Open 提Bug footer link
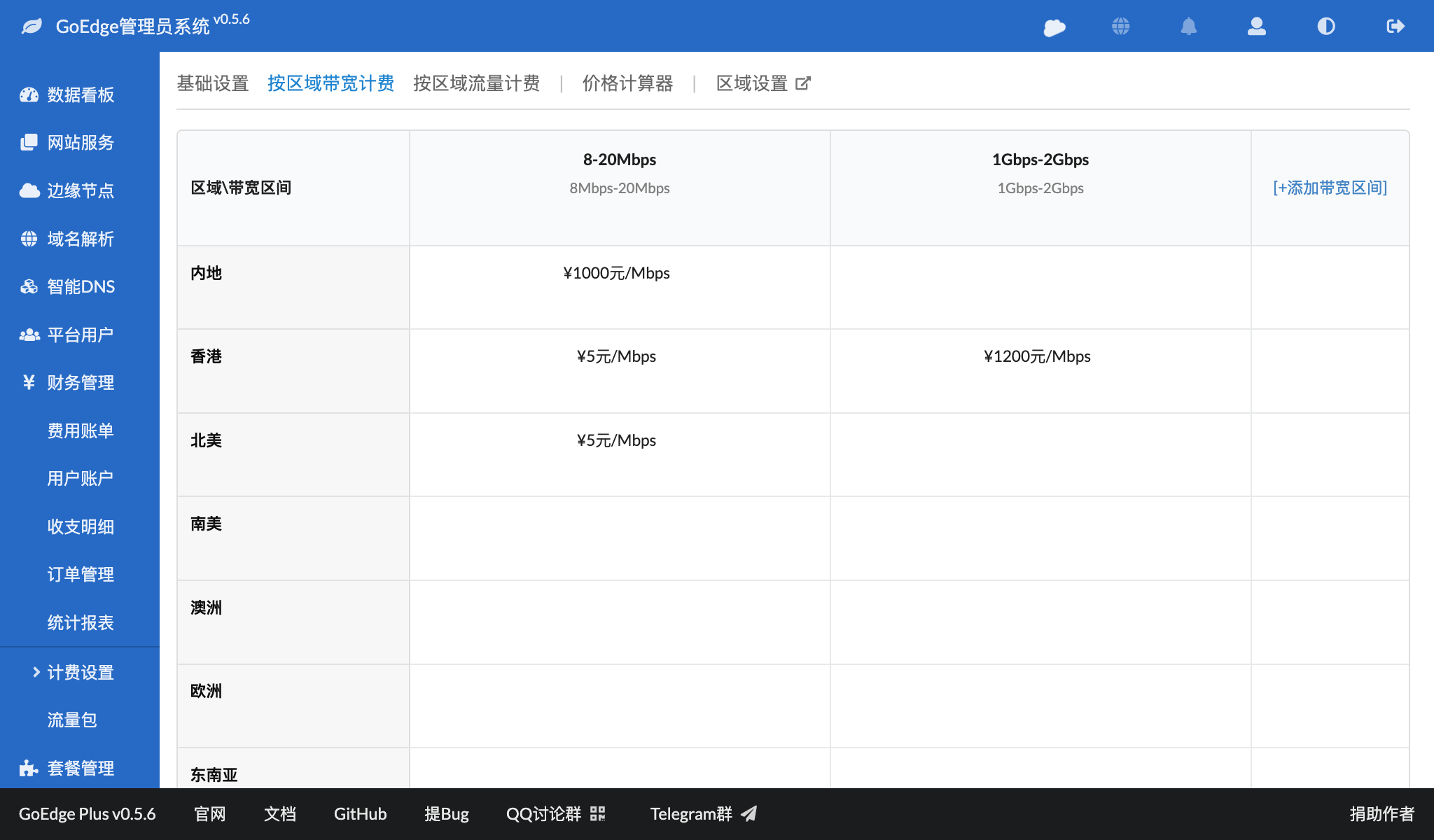Screen dimensions: 1434x840 tap(447, 813)
